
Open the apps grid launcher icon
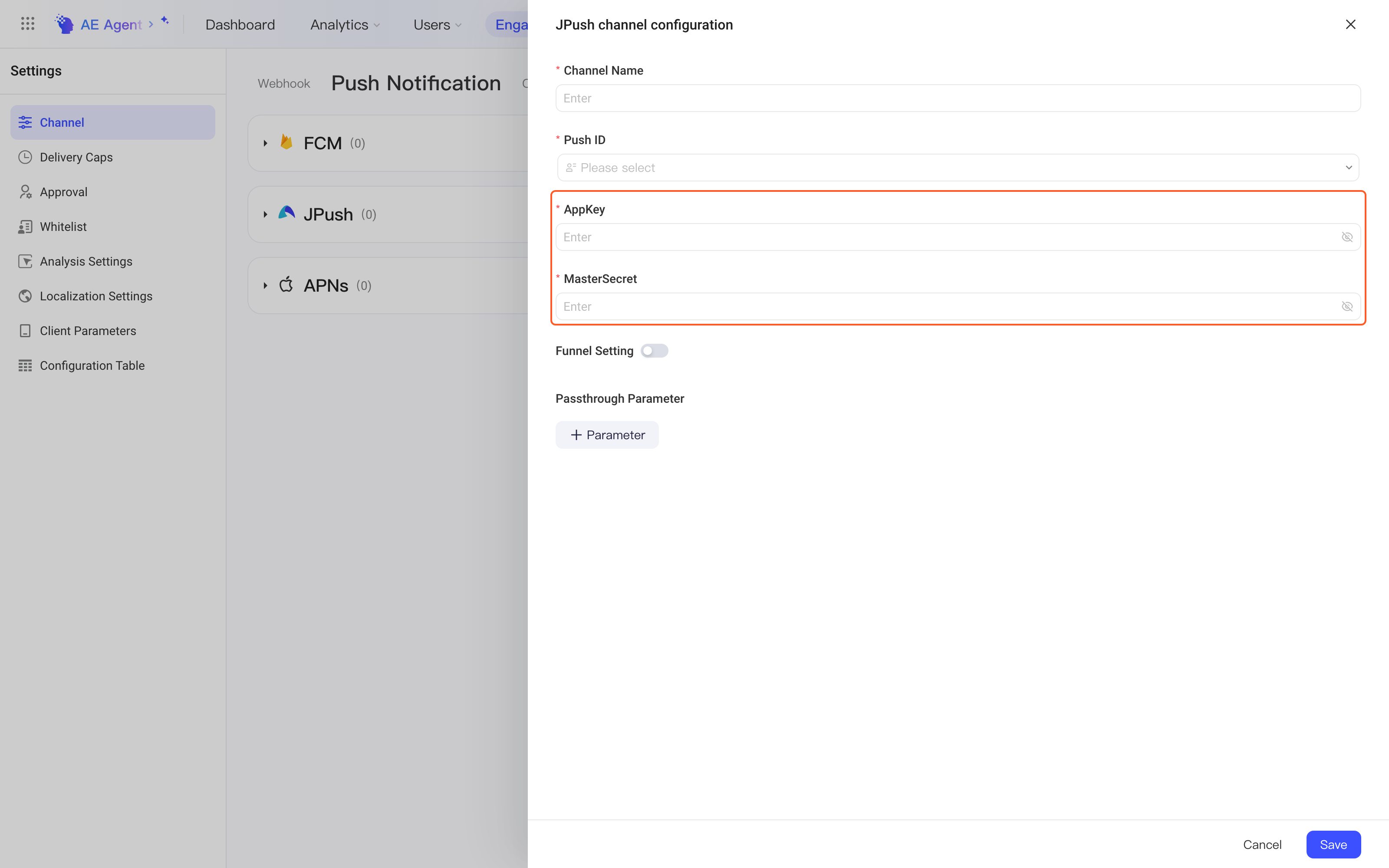[x=27, y=24]
